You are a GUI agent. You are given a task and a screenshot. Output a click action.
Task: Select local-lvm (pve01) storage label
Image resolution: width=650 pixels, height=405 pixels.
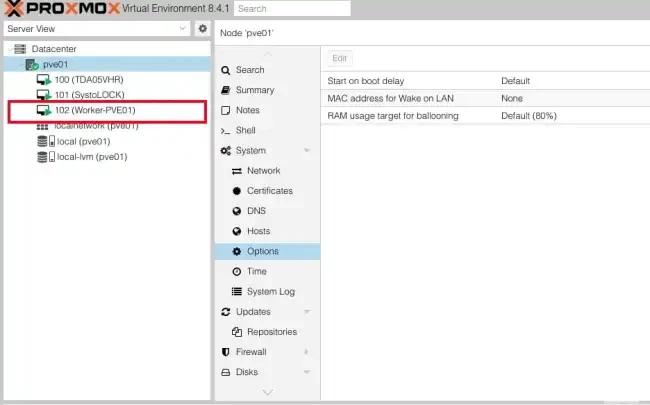pyautogui.click(x=92, y=157)
